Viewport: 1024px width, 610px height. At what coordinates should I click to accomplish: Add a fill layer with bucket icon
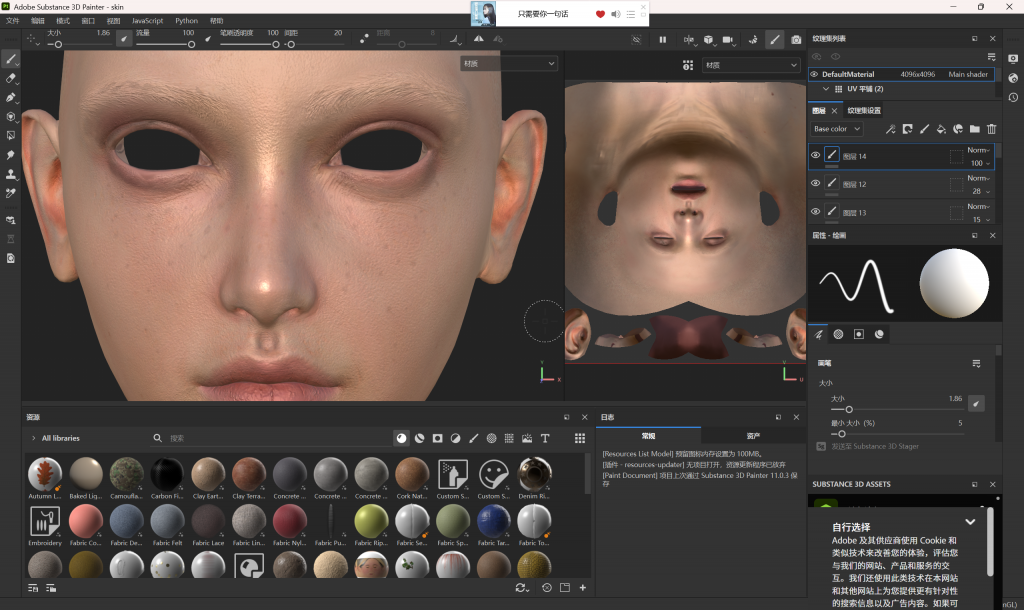tap(941, 129)
